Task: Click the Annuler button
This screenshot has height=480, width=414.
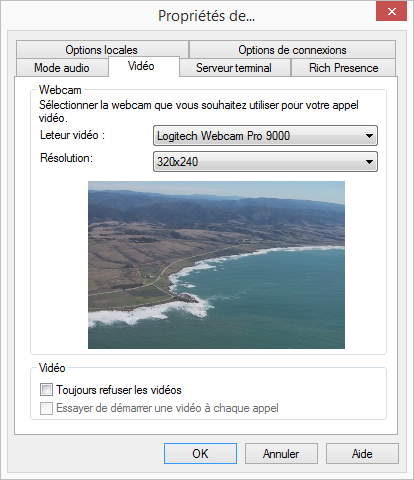Action: pyautogui.click(x=281, y=454)
